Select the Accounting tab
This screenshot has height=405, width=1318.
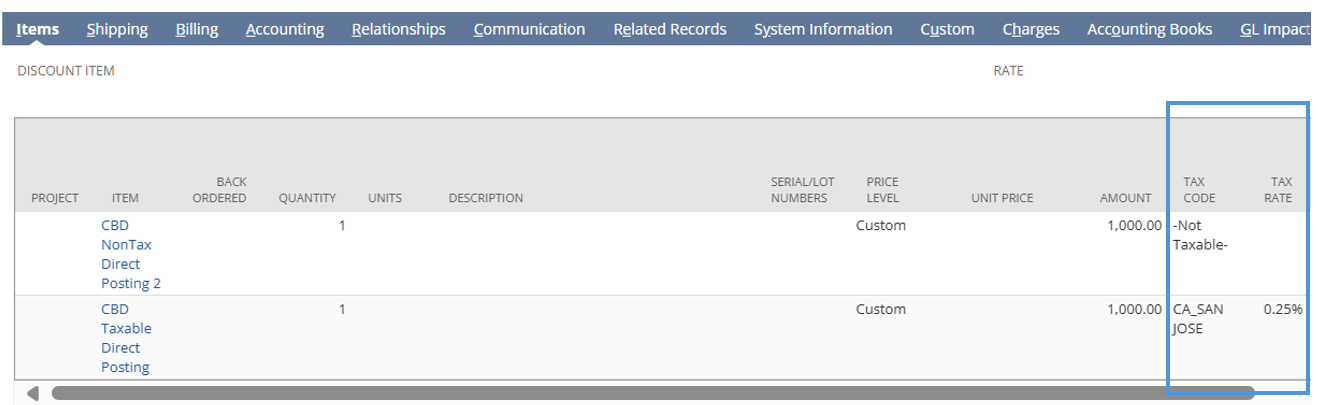click(285, 29)
